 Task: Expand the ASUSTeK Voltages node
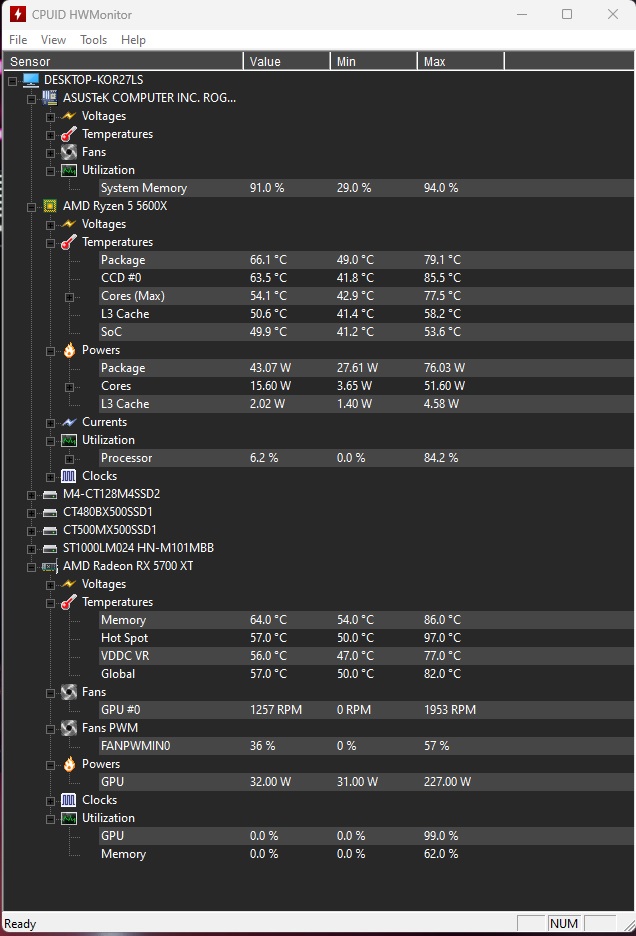[x=51, y=117]
